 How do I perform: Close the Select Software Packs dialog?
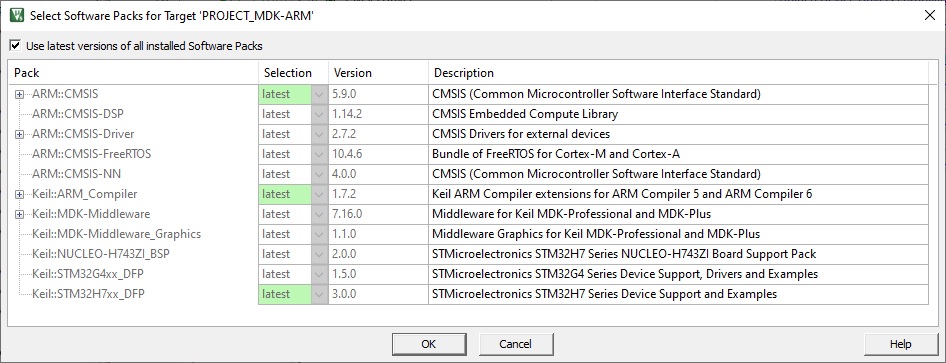coord(930,16)
